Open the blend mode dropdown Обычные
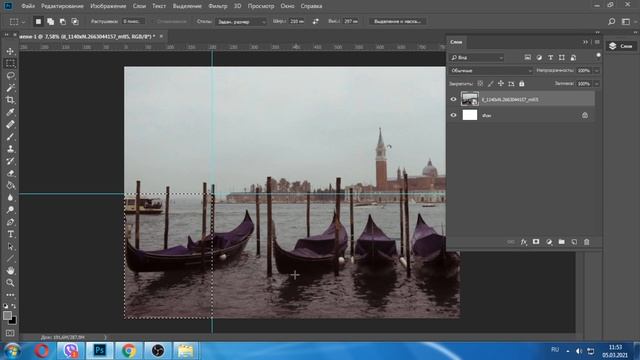640x360 pixels. [x=491, y=71]
